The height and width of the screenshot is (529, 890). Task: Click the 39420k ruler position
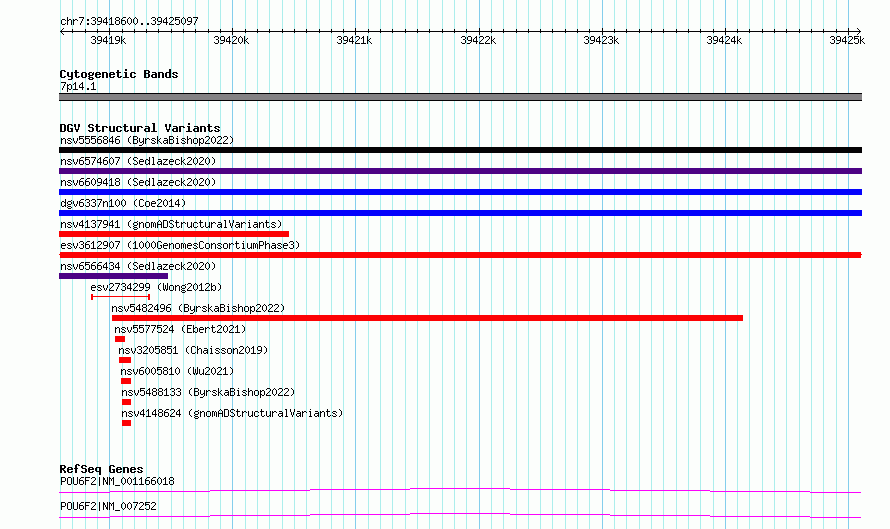[x=231, y=40]
